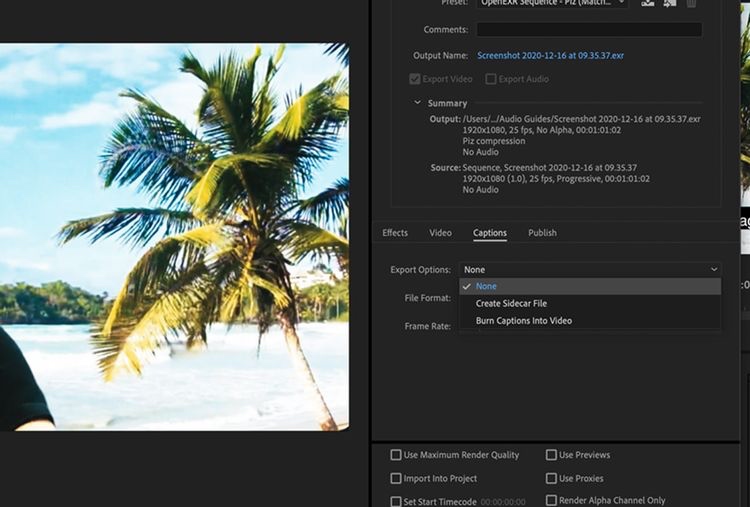The height and width of the screenshot is (507, 750).
Task: Enable Use Maximum Render Quality
Action: coord(396,455)
